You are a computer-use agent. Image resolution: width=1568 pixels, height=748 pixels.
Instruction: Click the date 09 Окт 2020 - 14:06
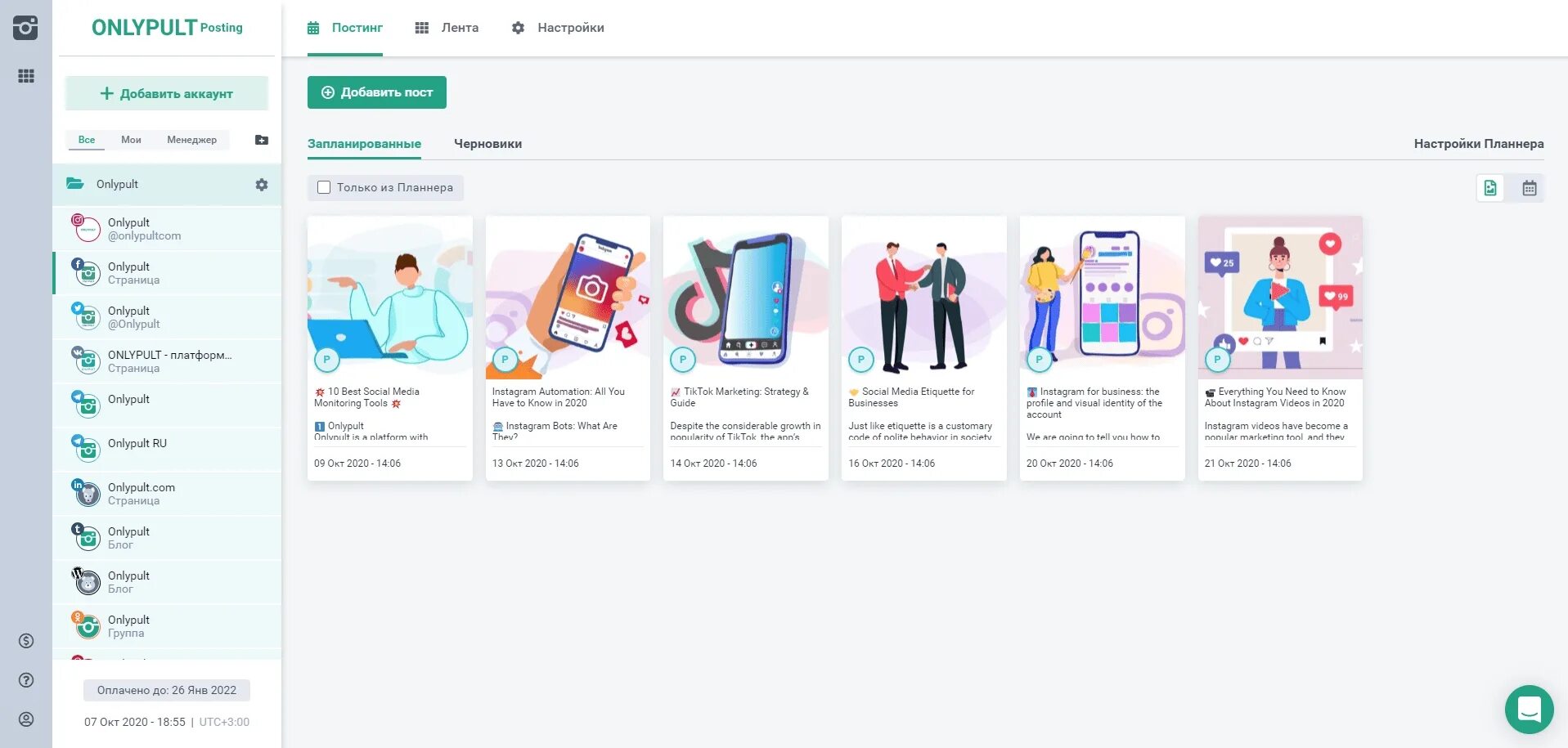(x=357, y=464)
